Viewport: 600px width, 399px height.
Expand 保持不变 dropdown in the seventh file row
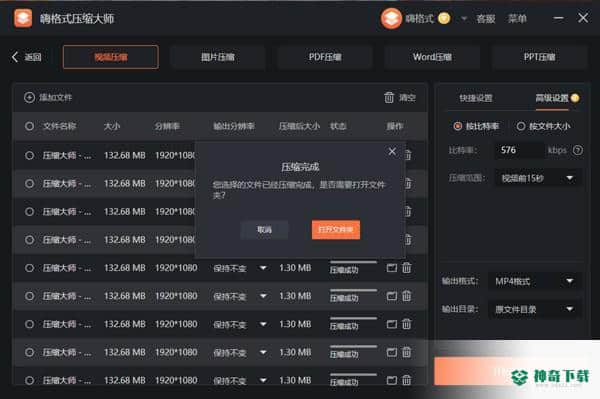pyautogui.click(x=263, y=324)
